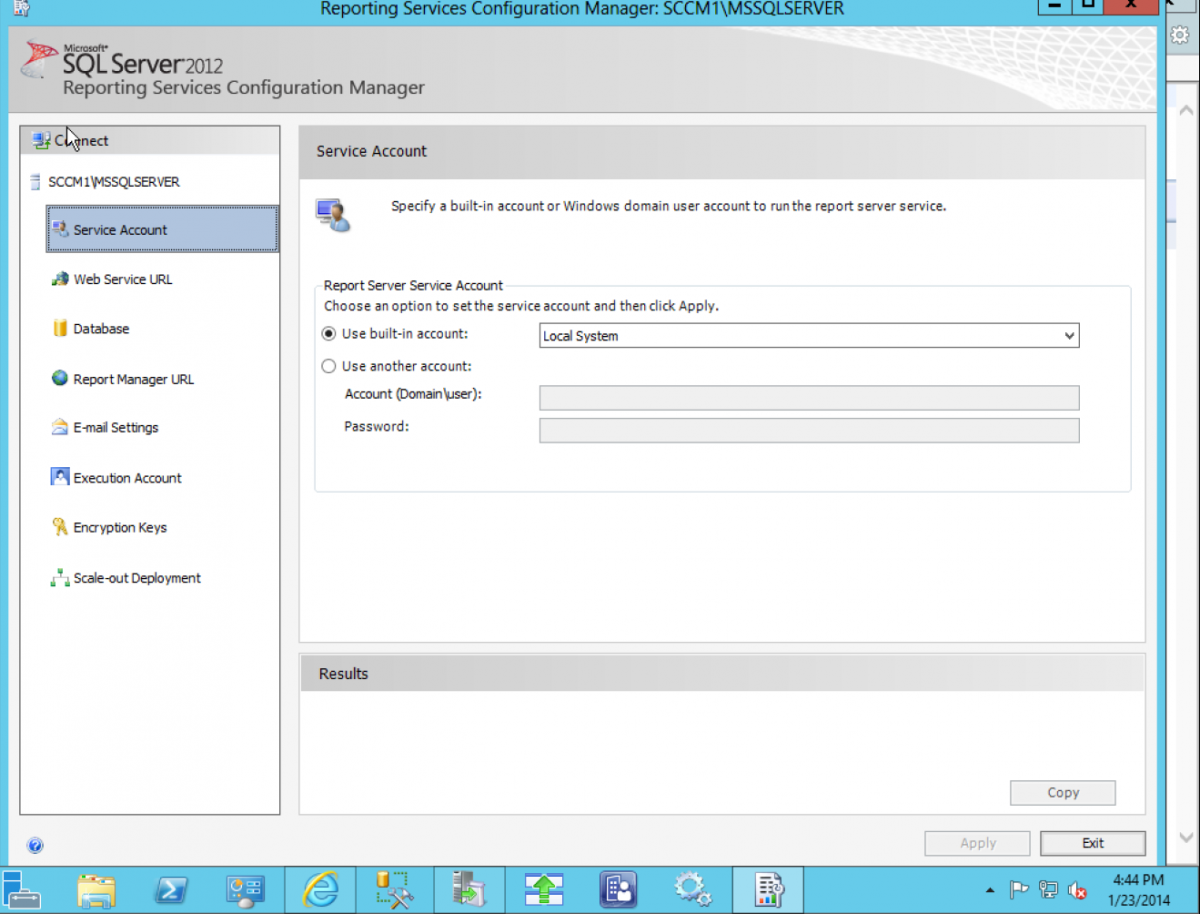Click the Connect icon in left panel
The height and width of the screenshot is (914, 1200).
(x=41, y=141)
